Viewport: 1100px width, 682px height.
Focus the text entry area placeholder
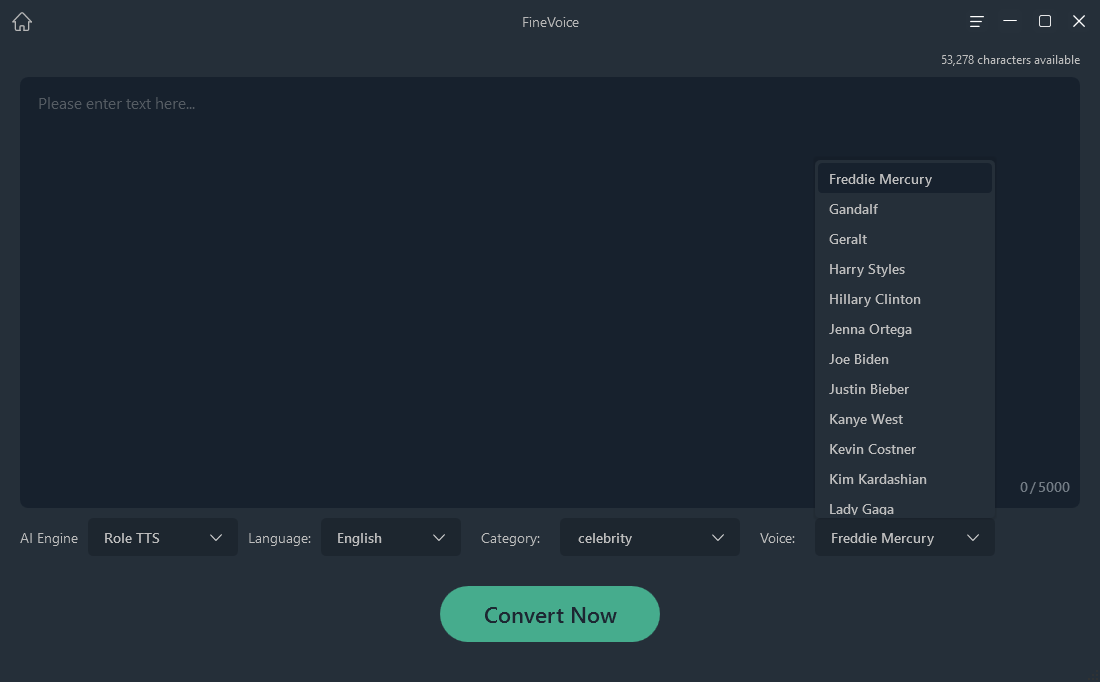[x=116, y=104]
